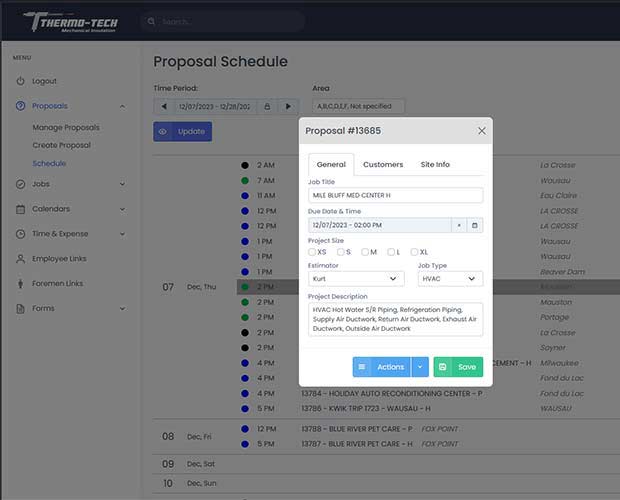620x500 pixels.
Task: Select the M project size
Action: point(365,252)
